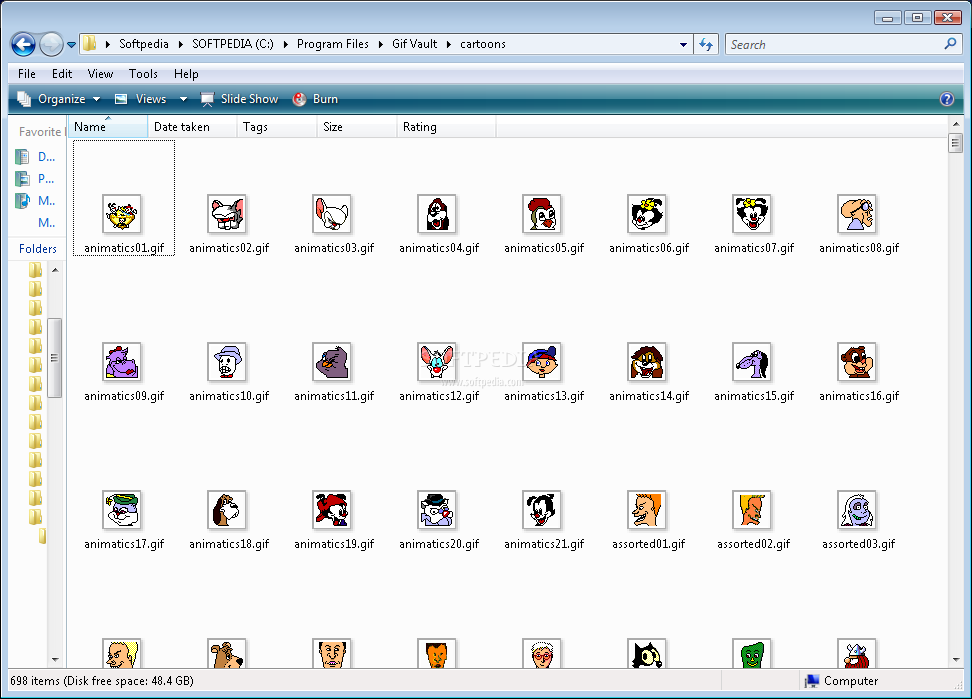The image size is (972, 699).
Task: Select animatics03.gif icon
Action: point(332,214)
